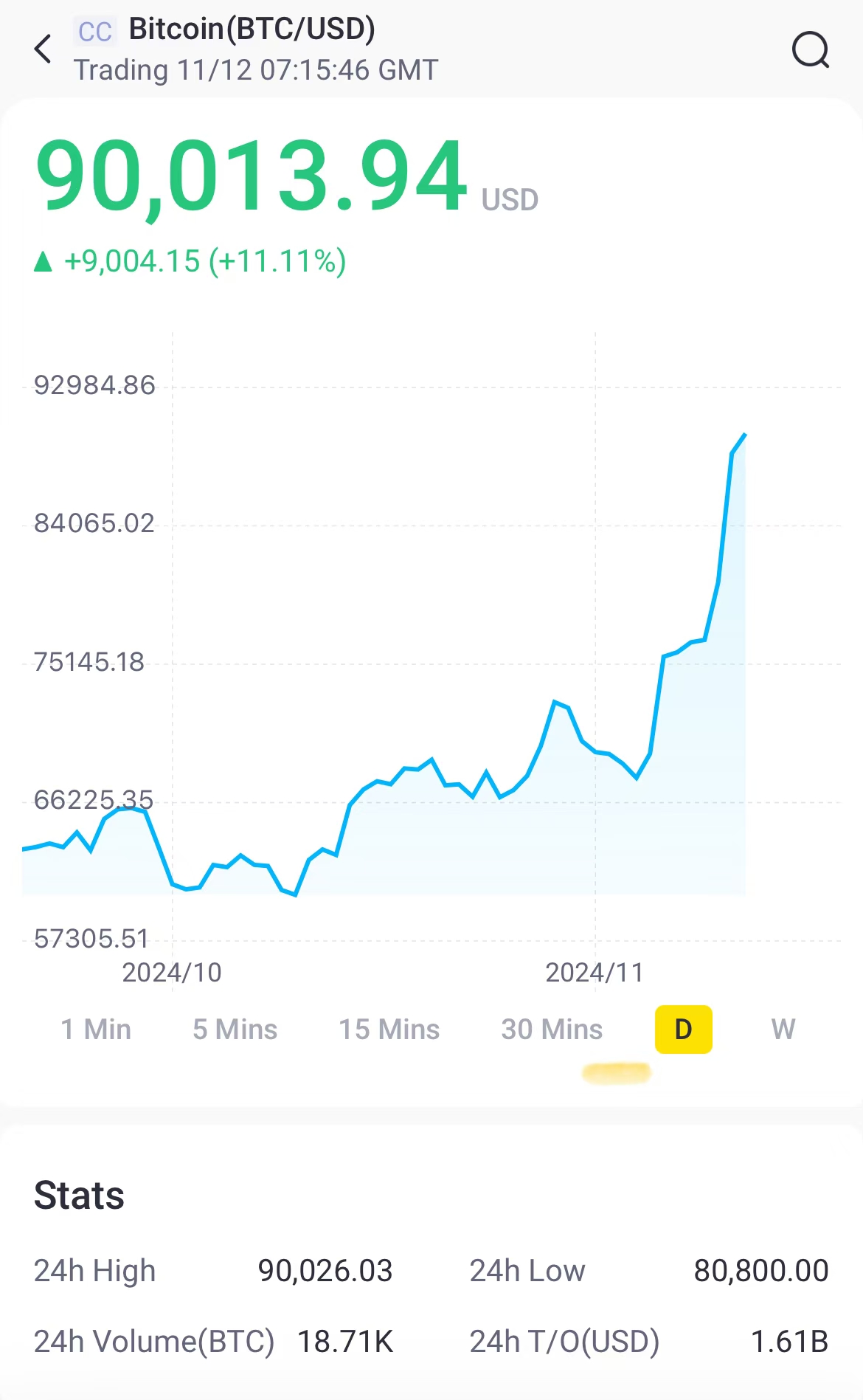Switch to W weekly interval
The width and height of the screenshot is (863, 1400).
783,1029
